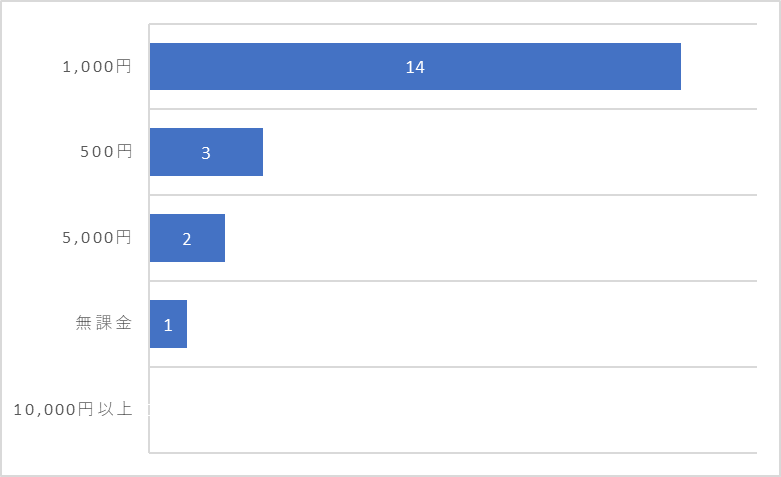Click the data label 14
The height and width of the screenshot is (477, 781).
click(x=415, y=67)
